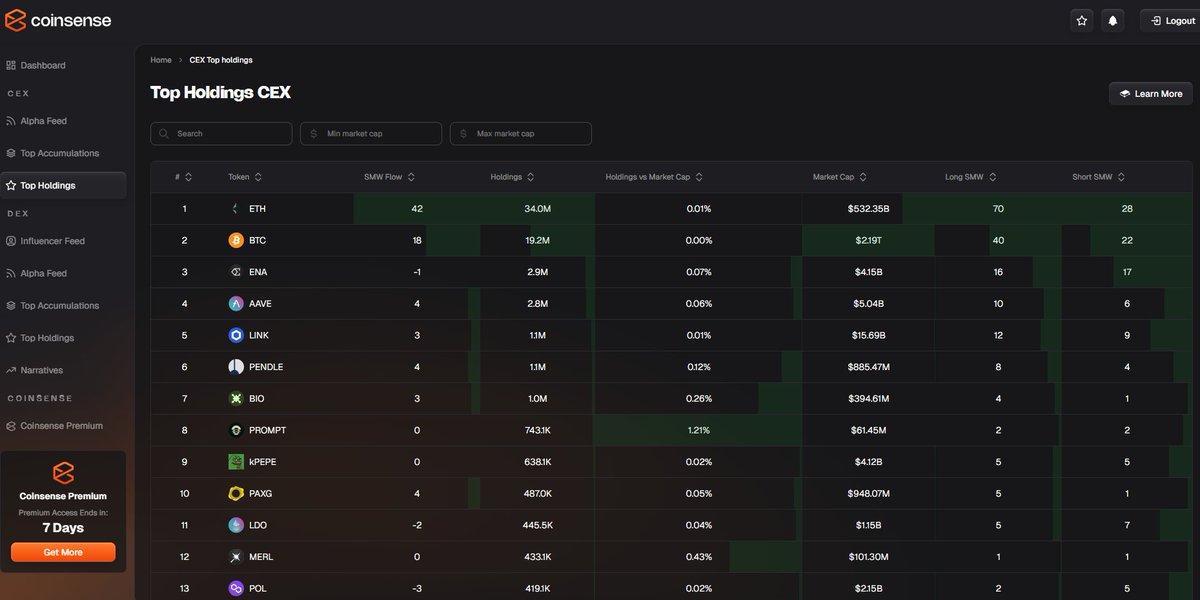The height and width of the screenshot is (600, 1200).
Task: Focus the Min market cap field
Action: click(371, 133)
